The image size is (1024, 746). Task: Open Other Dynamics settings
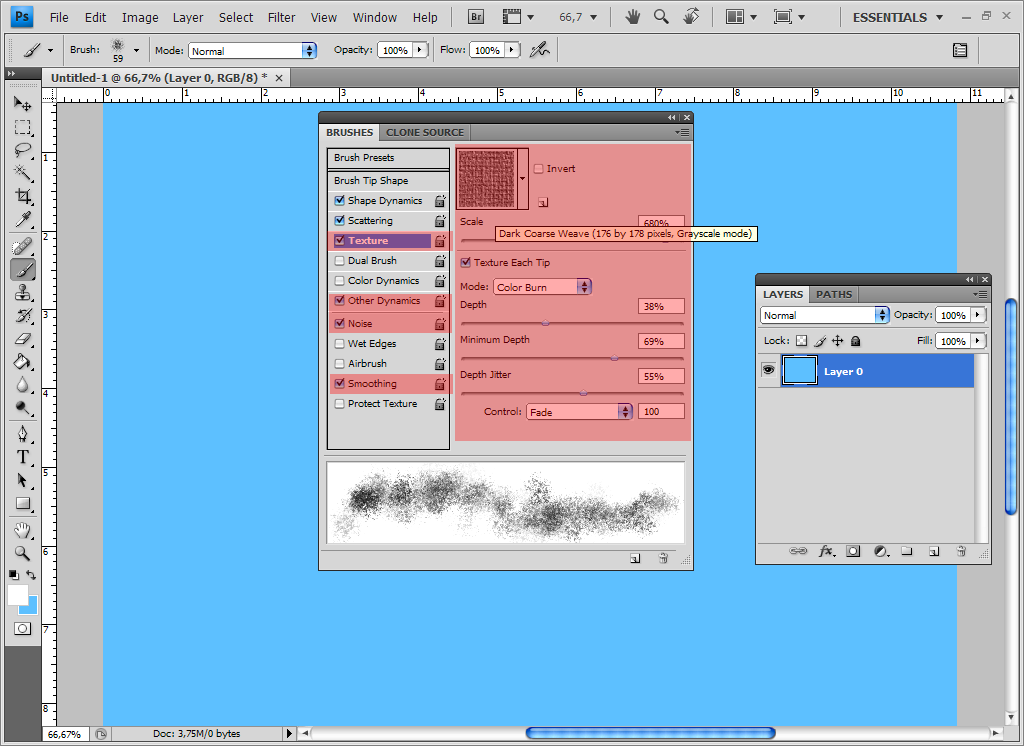(383, 300)
